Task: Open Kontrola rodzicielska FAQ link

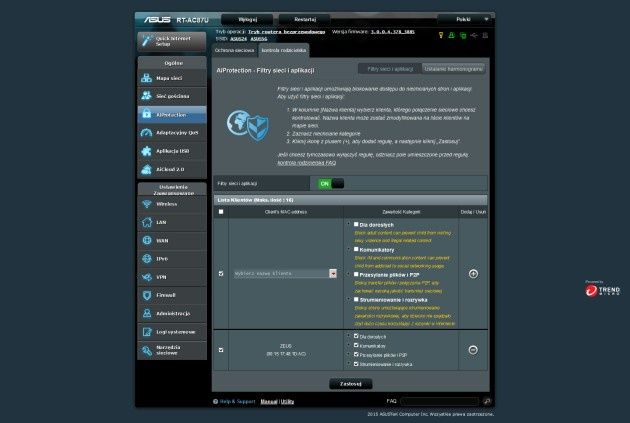Action: tap(307, 163)
